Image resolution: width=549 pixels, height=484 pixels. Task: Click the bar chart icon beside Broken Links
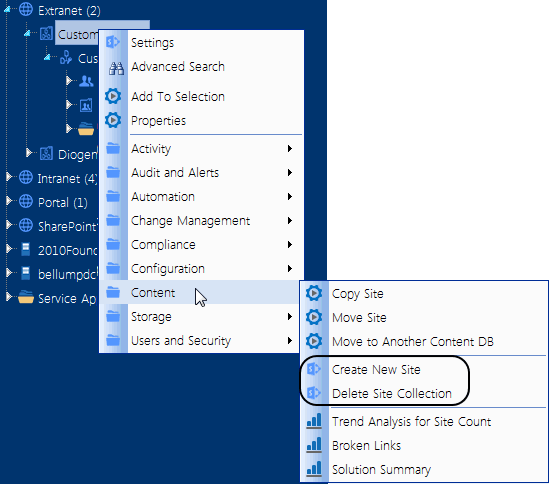pos(314,445)
